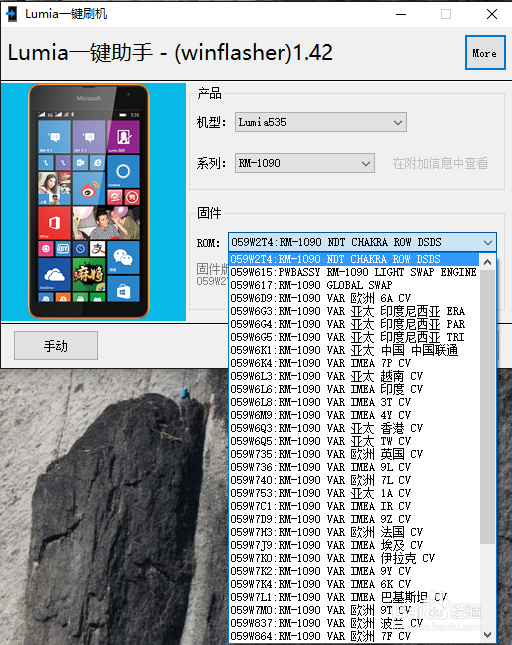The height and width of the screenshot is (645, 512).
Task: Select 059W617 GLOBAL SWAP entry
Action: (354, 285)
